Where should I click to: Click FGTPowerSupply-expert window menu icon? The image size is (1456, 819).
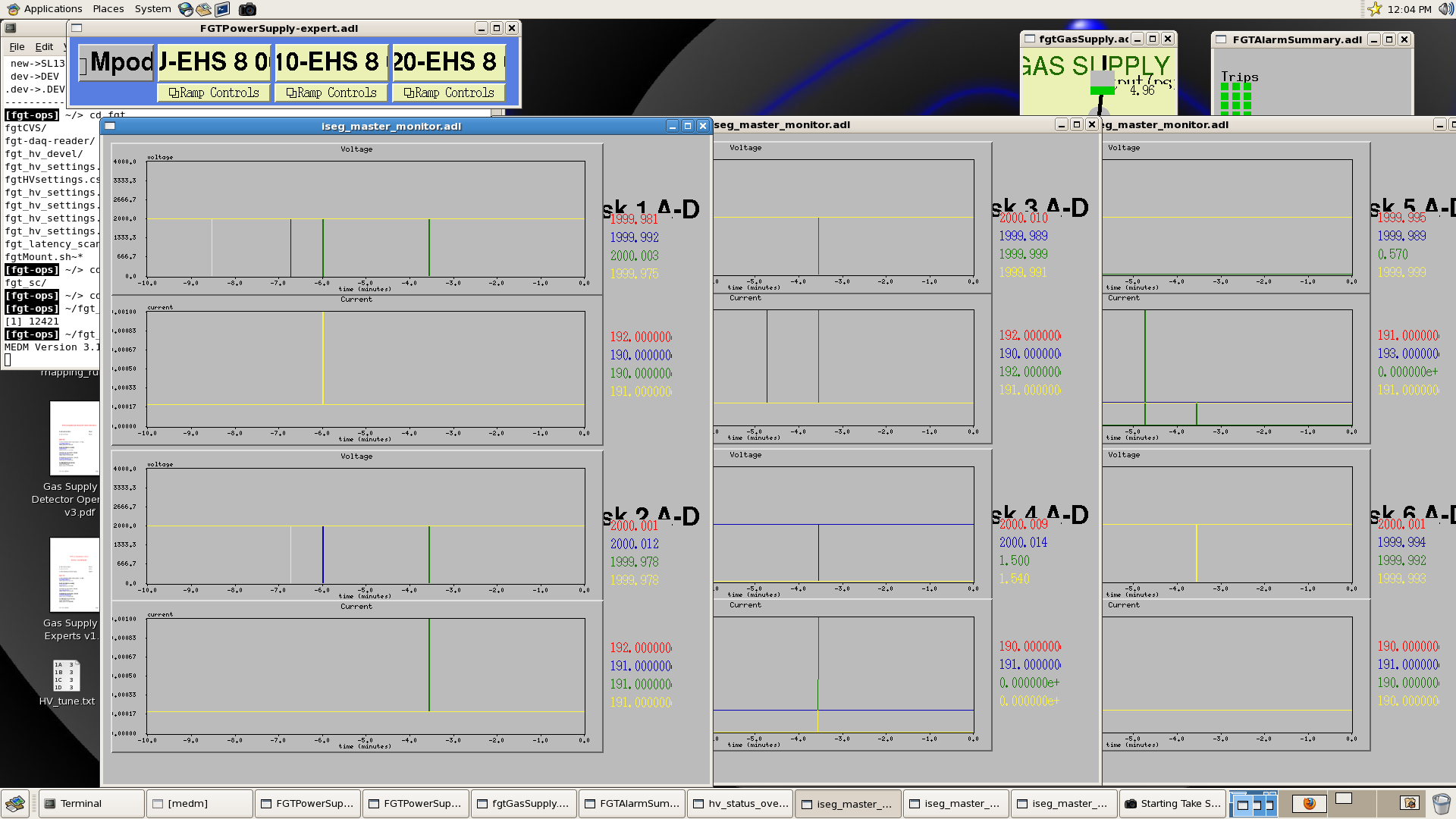click(77, 28)
